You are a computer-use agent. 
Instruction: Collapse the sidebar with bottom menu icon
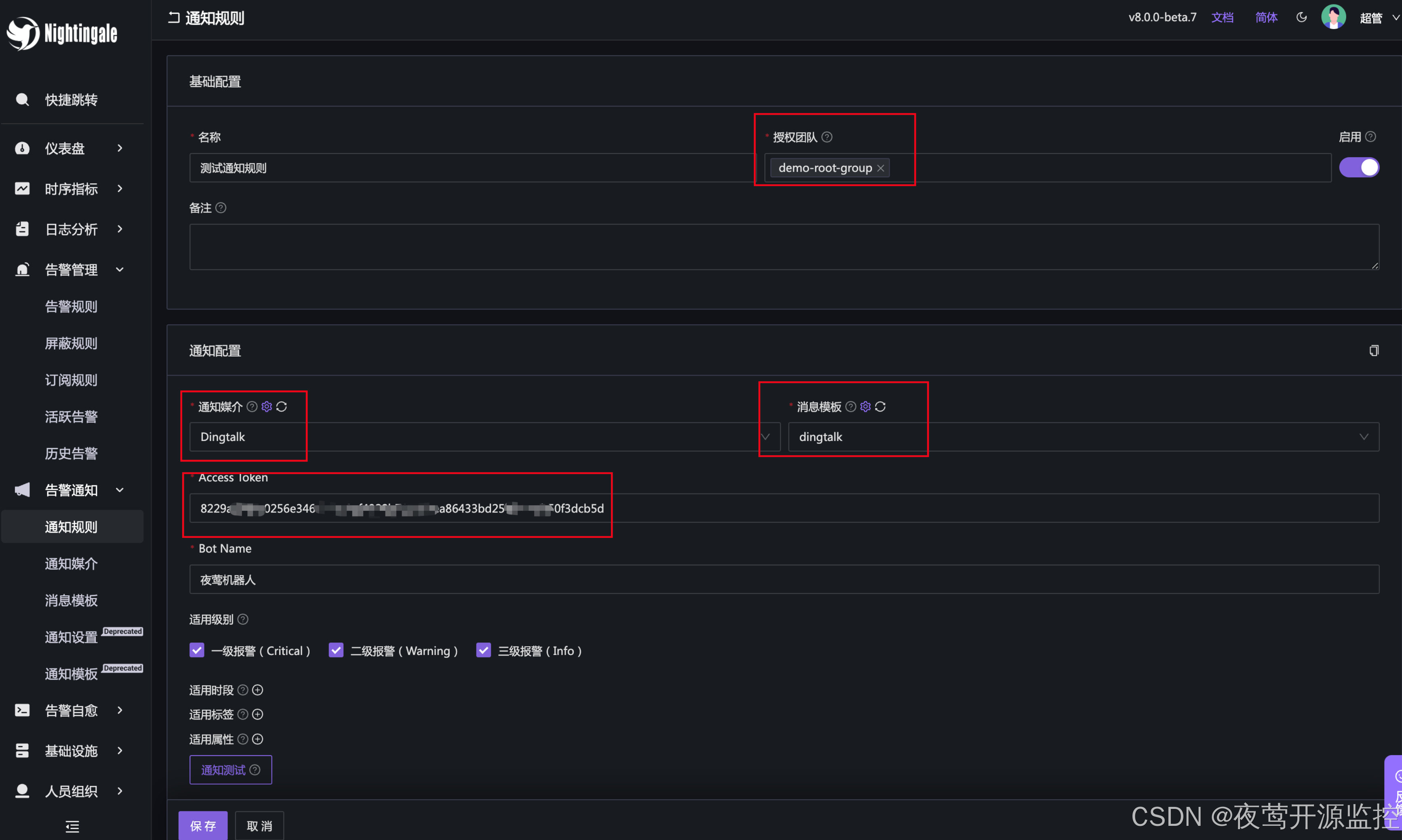(x=72, y=826)
